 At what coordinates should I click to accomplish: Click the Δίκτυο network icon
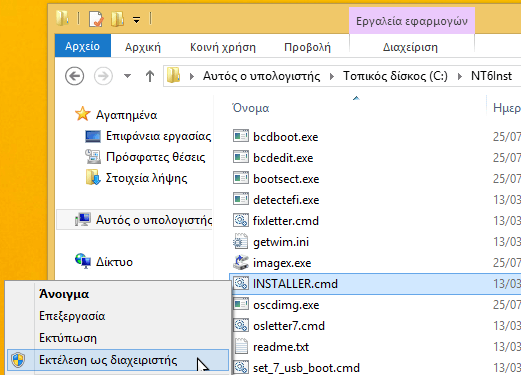[83, 261]
